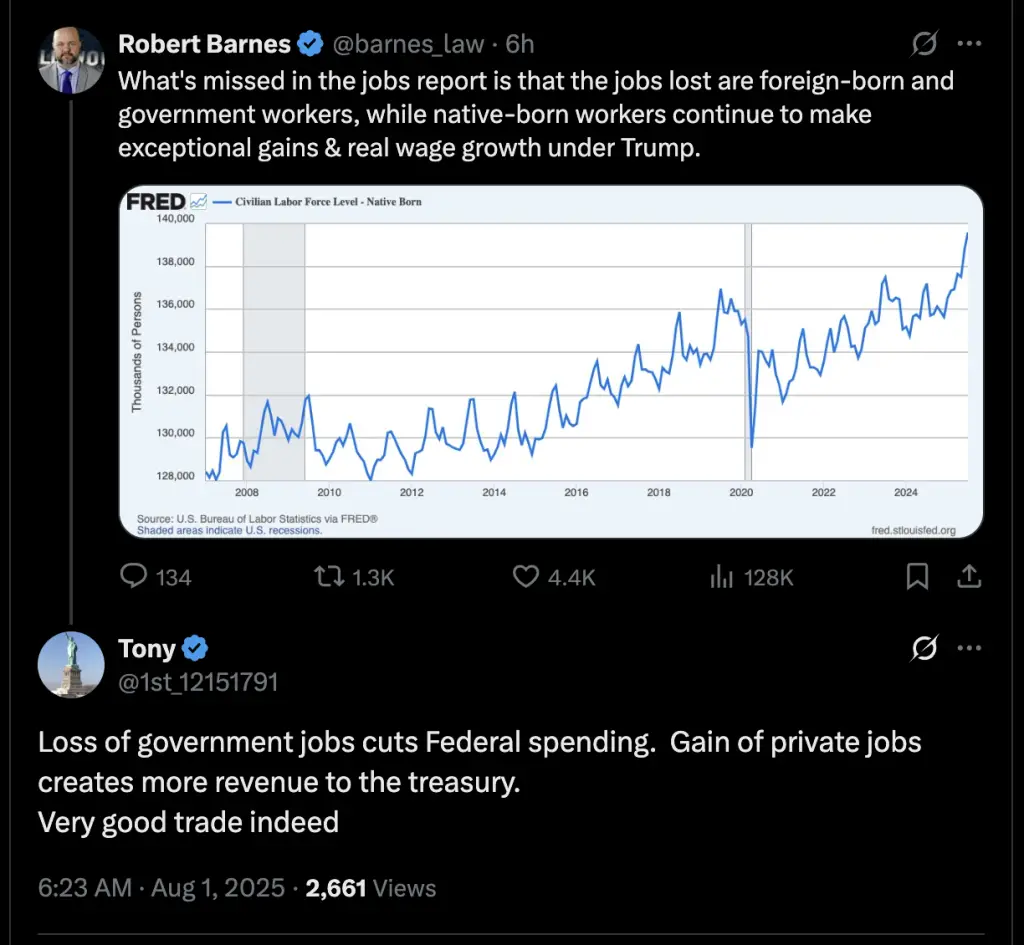Open the @1st_12151791 handle
Image resolution: width=1024 pixels, height=945 pixels.
[199, 682]
